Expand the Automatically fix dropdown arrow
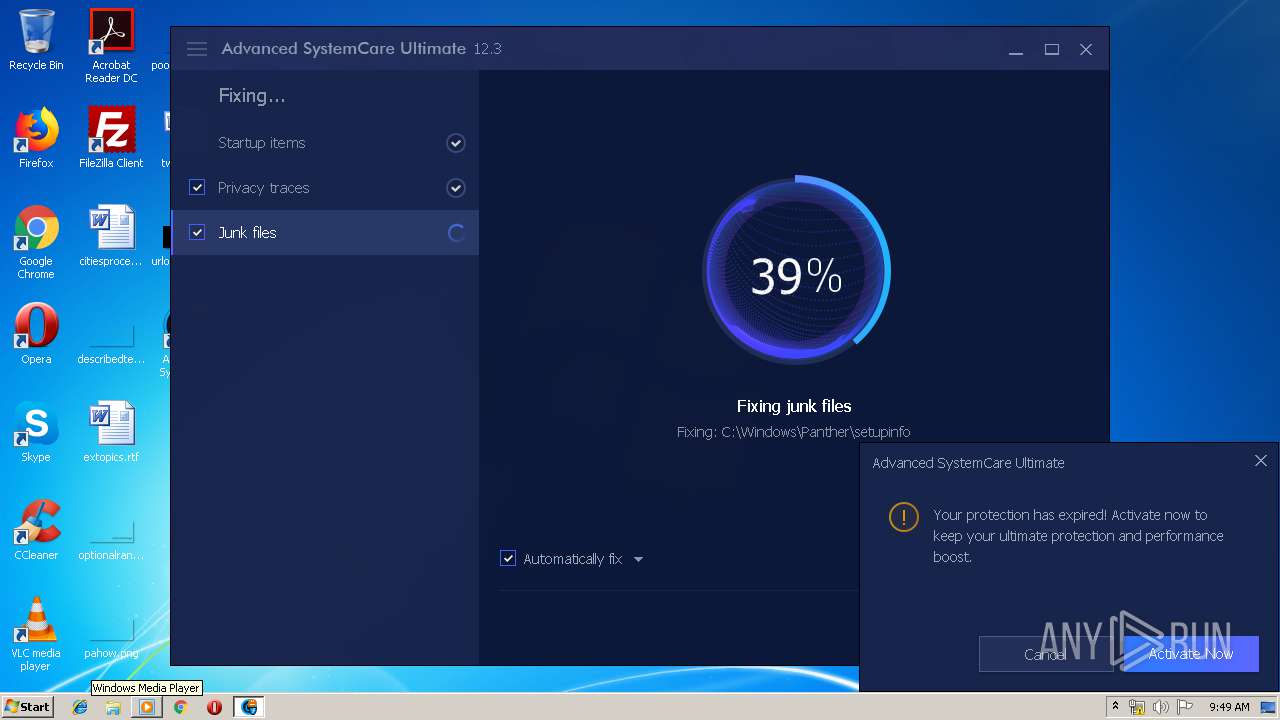Screen dimensions: 1280x720 click(x=638, y=559)
